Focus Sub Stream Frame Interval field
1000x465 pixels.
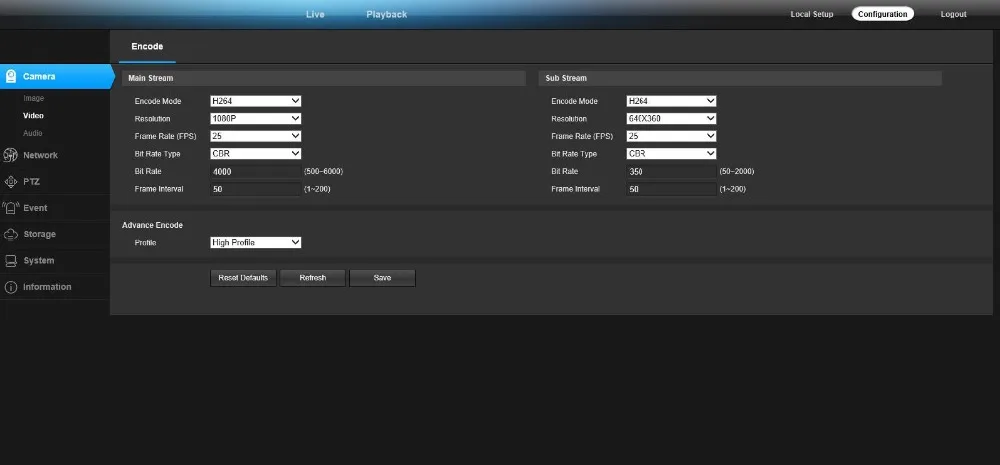[x=672, y=189]
